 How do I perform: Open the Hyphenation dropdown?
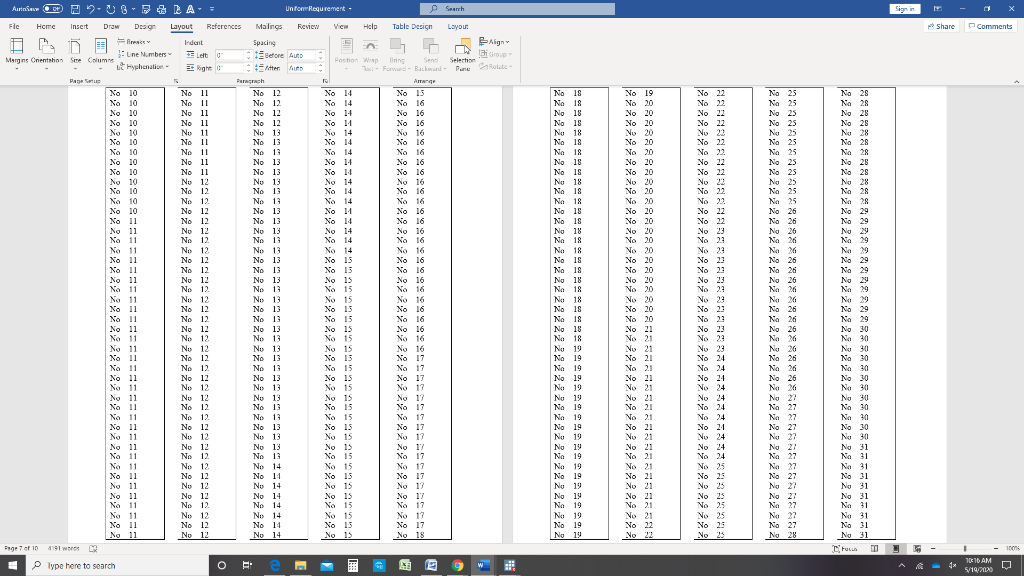143,67
